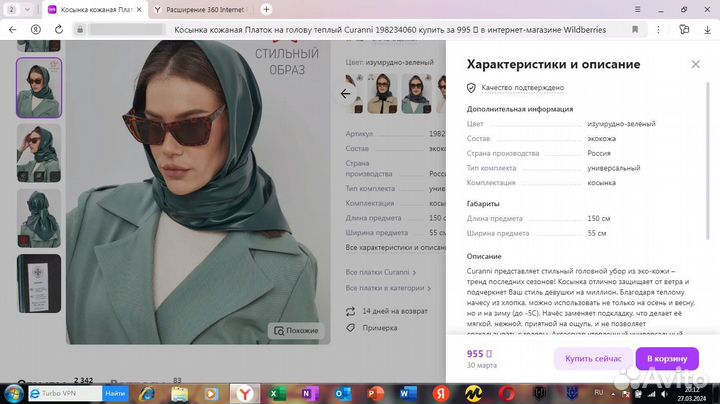Click the main product photo
The image size is (720, 404).
coord(198,192)
